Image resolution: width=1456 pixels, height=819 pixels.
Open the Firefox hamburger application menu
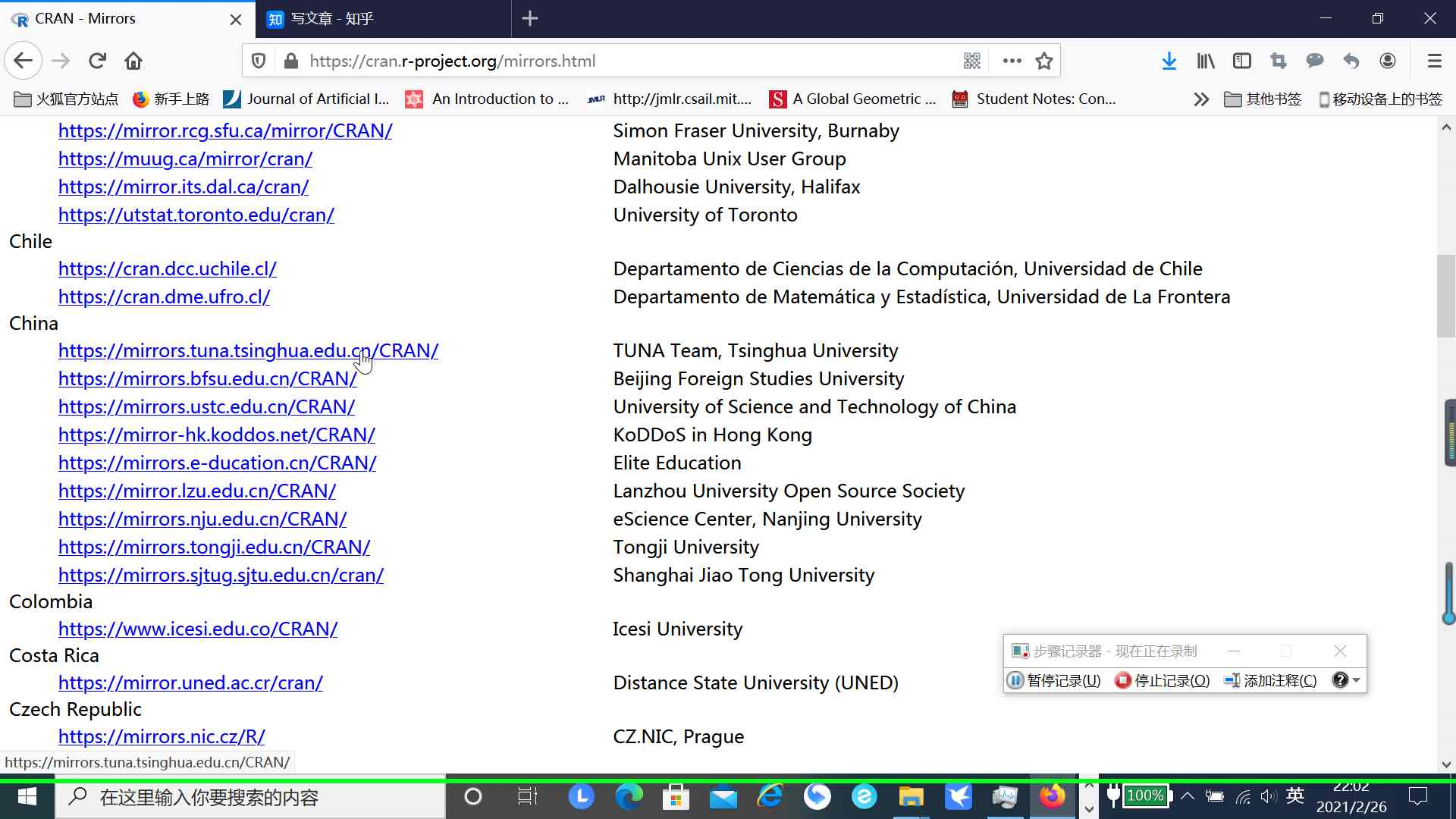(x=1434, y=61)
